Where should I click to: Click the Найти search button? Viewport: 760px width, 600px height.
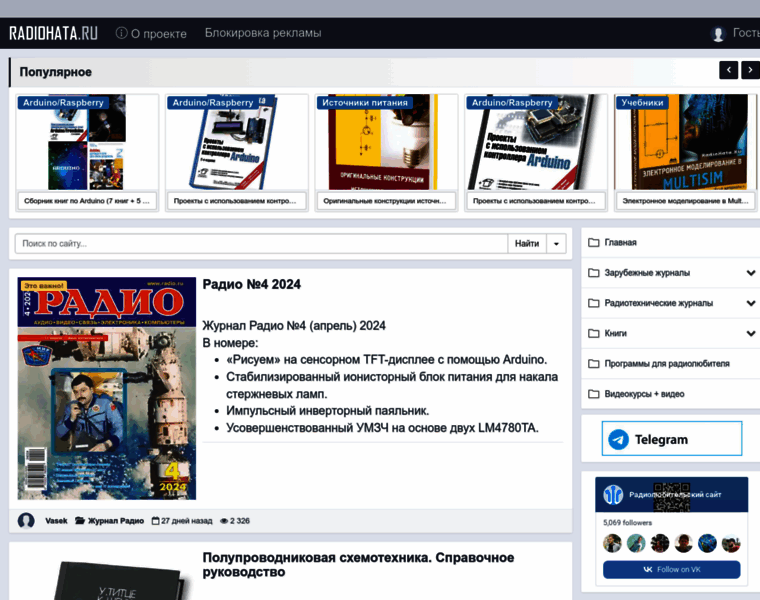click(527, 243)
